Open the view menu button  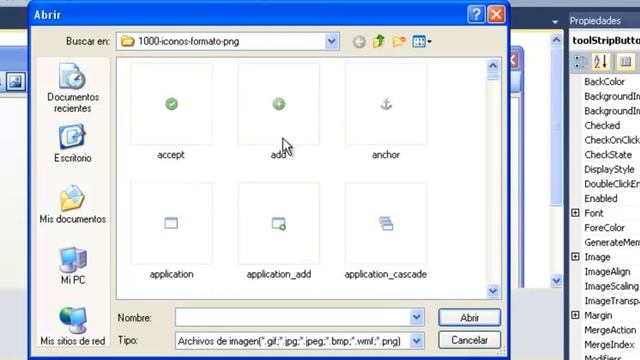[422, 41]
